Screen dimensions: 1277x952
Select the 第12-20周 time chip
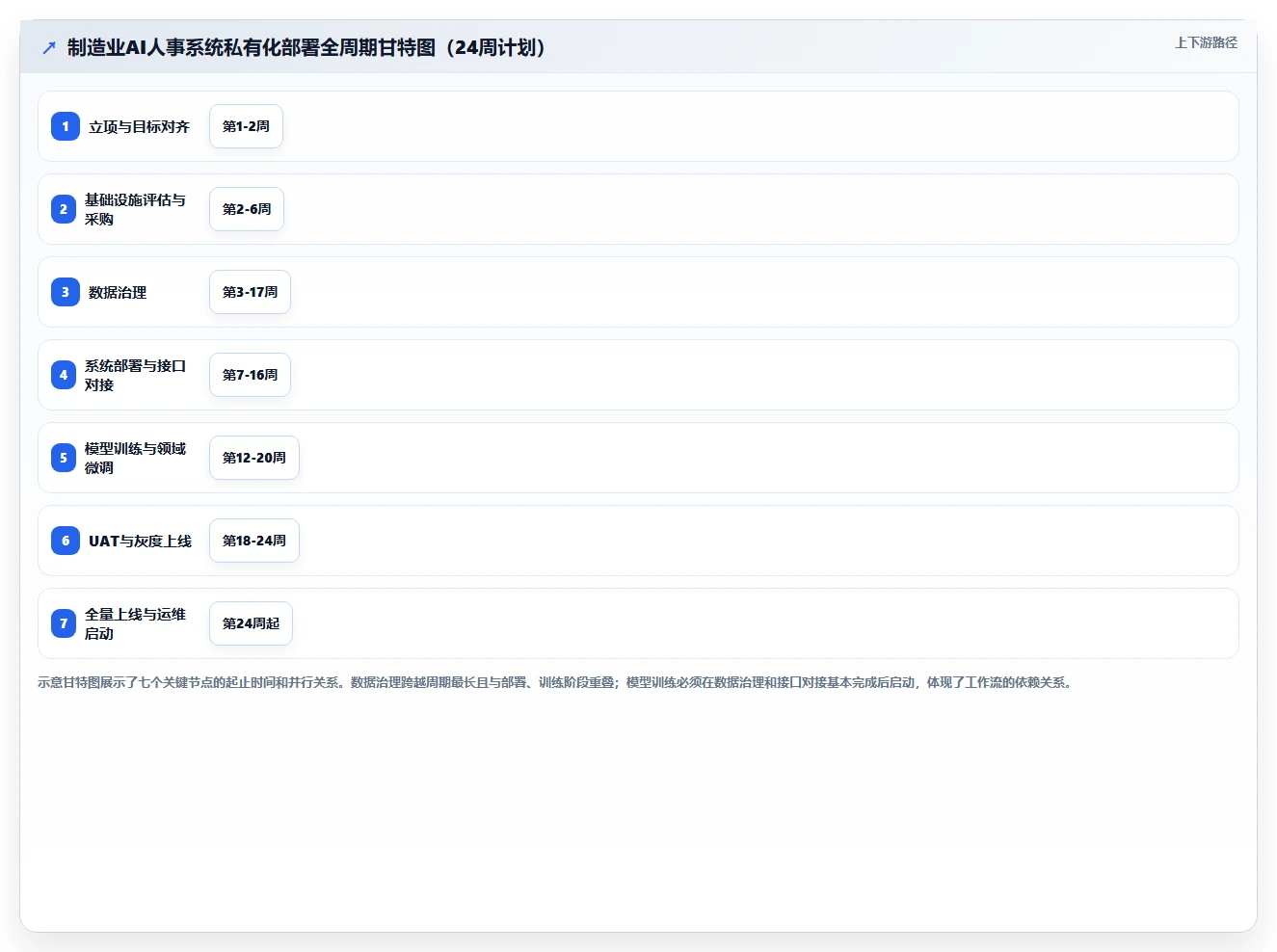[x=254, y=458]
